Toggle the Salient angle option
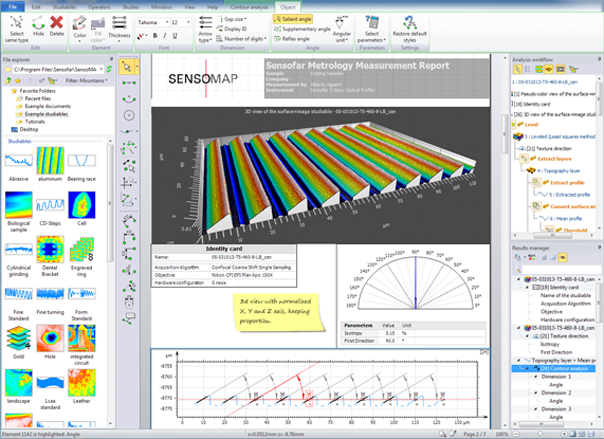This screenshot has width=604, height=439. pos(293,19)
